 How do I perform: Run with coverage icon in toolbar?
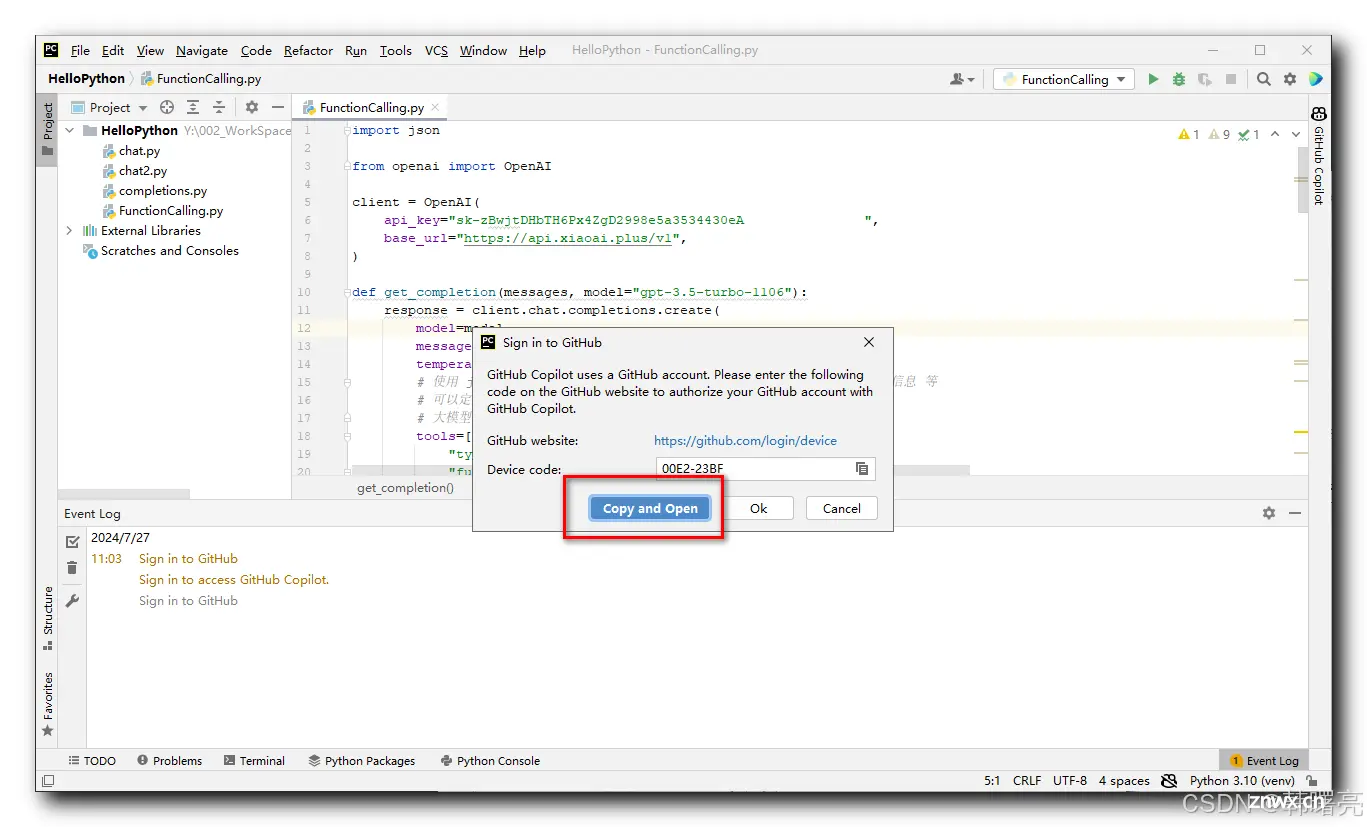(x=1205, y=79)
